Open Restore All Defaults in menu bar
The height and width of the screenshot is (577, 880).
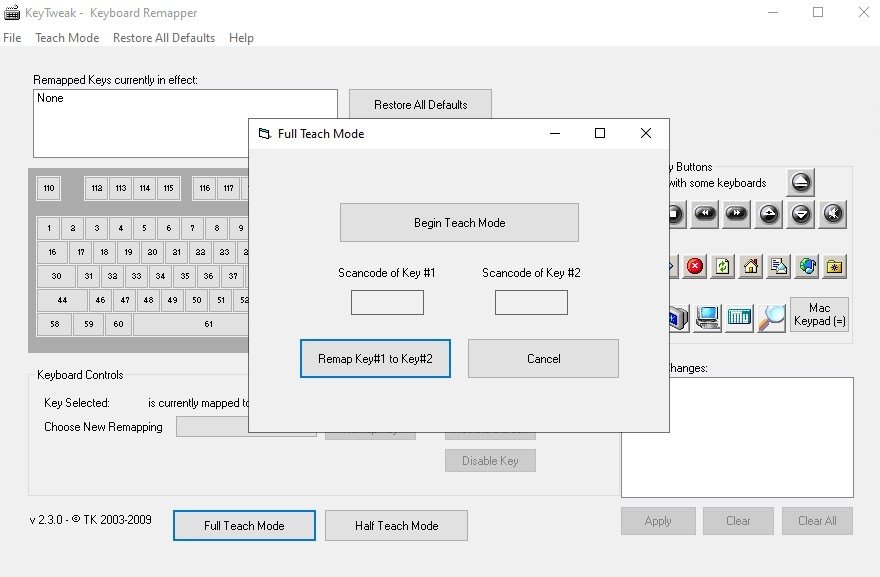(x=164, y=38)
